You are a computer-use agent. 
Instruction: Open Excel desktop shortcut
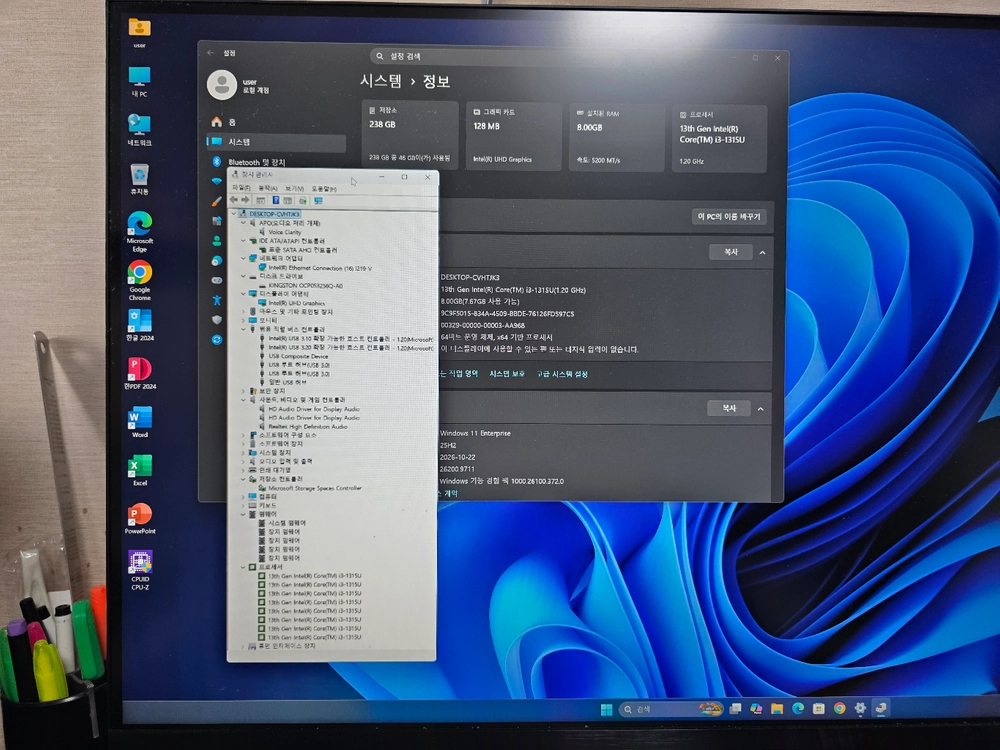pos(140,470)
